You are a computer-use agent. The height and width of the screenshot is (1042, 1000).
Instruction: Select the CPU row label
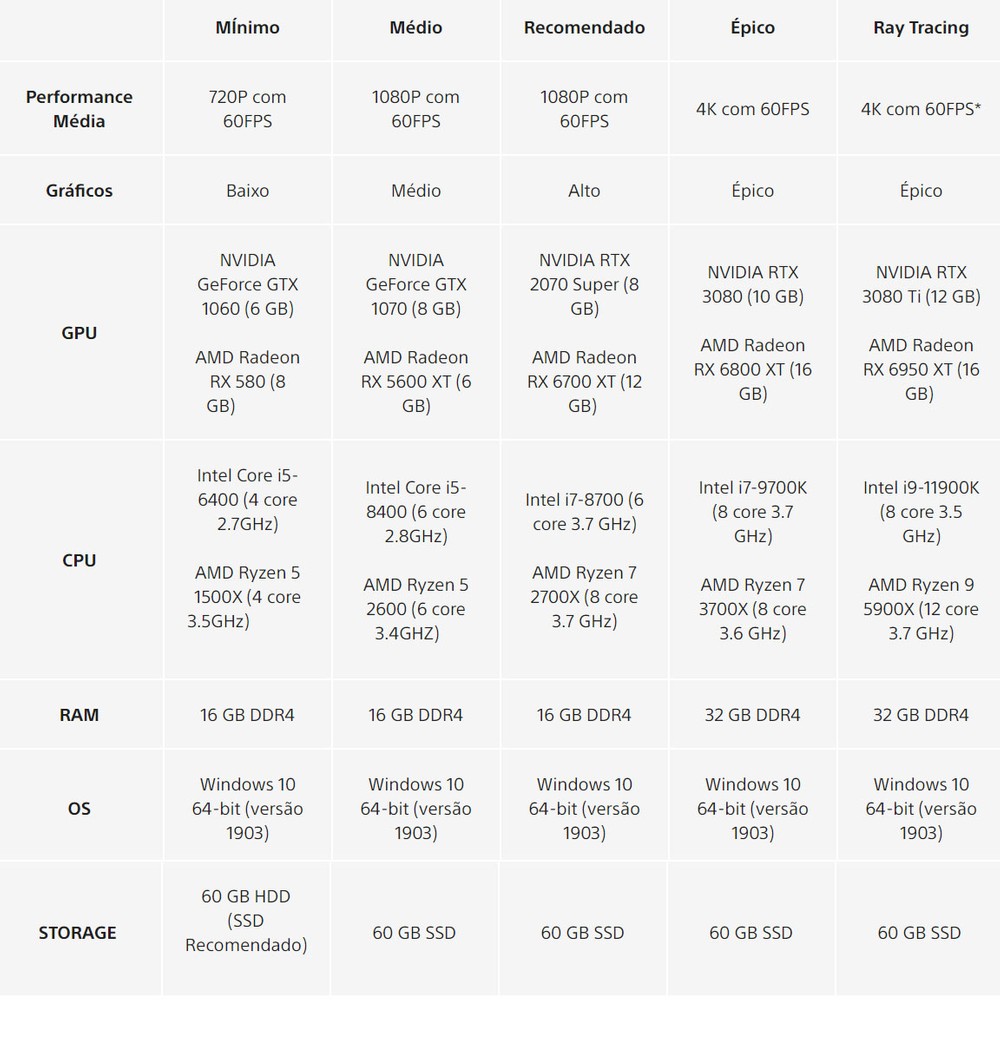(79, 560)
